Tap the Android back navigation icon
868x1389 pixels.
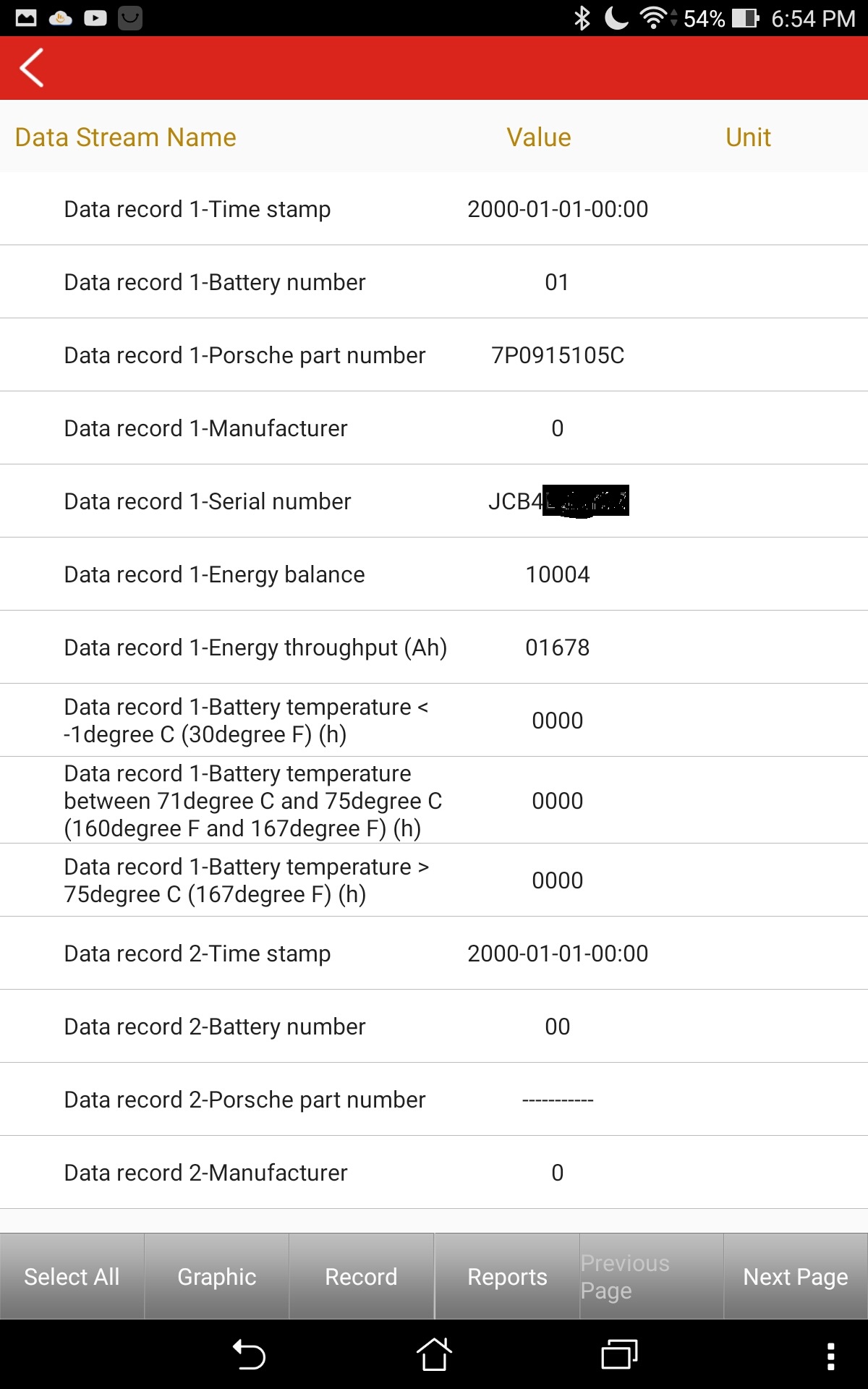250,1354
